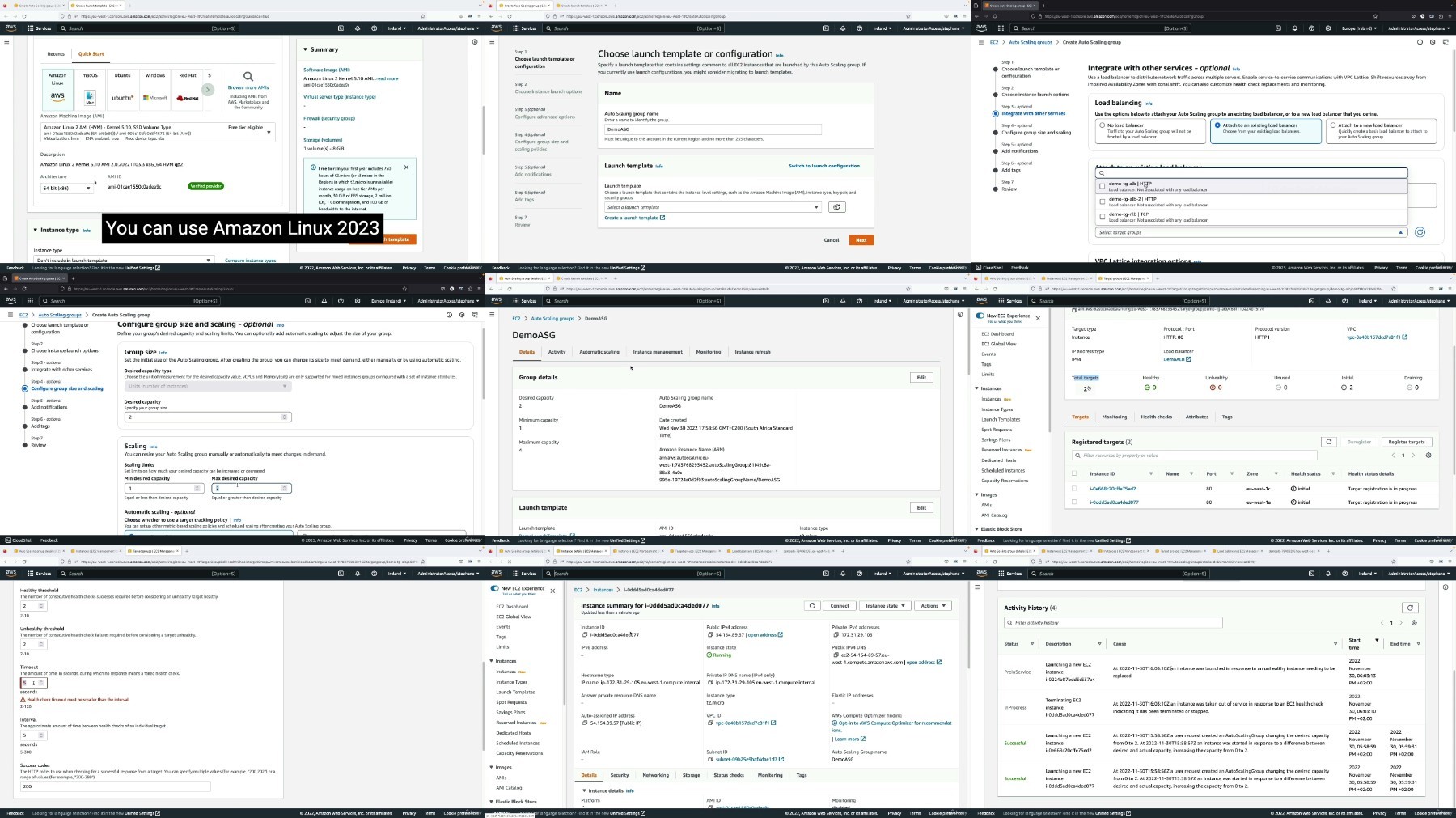Toggle New EC2 Experience beside Instance summary
This screenshot has width=1456, height=818.
coord(495,588)
